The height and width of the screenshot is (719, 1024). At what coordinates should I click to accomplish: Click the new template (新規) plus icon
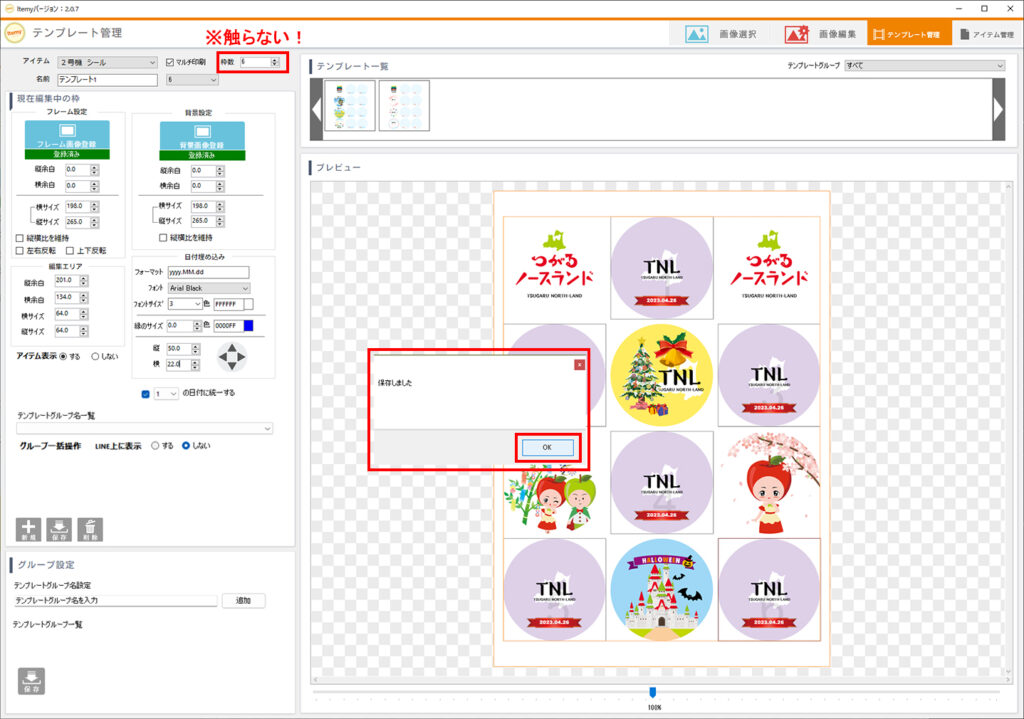(28, 529)
